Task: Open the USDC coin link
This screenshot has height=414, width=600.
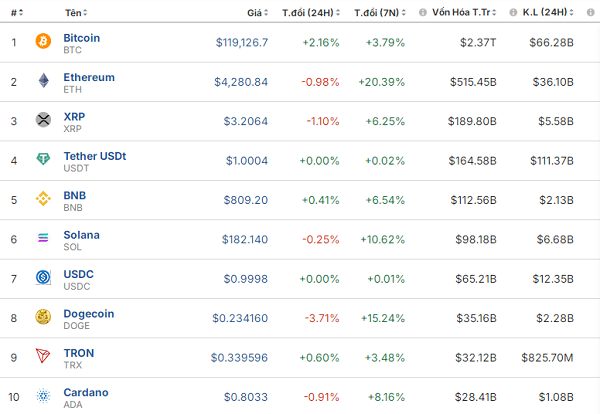Action: pos(78,274)
